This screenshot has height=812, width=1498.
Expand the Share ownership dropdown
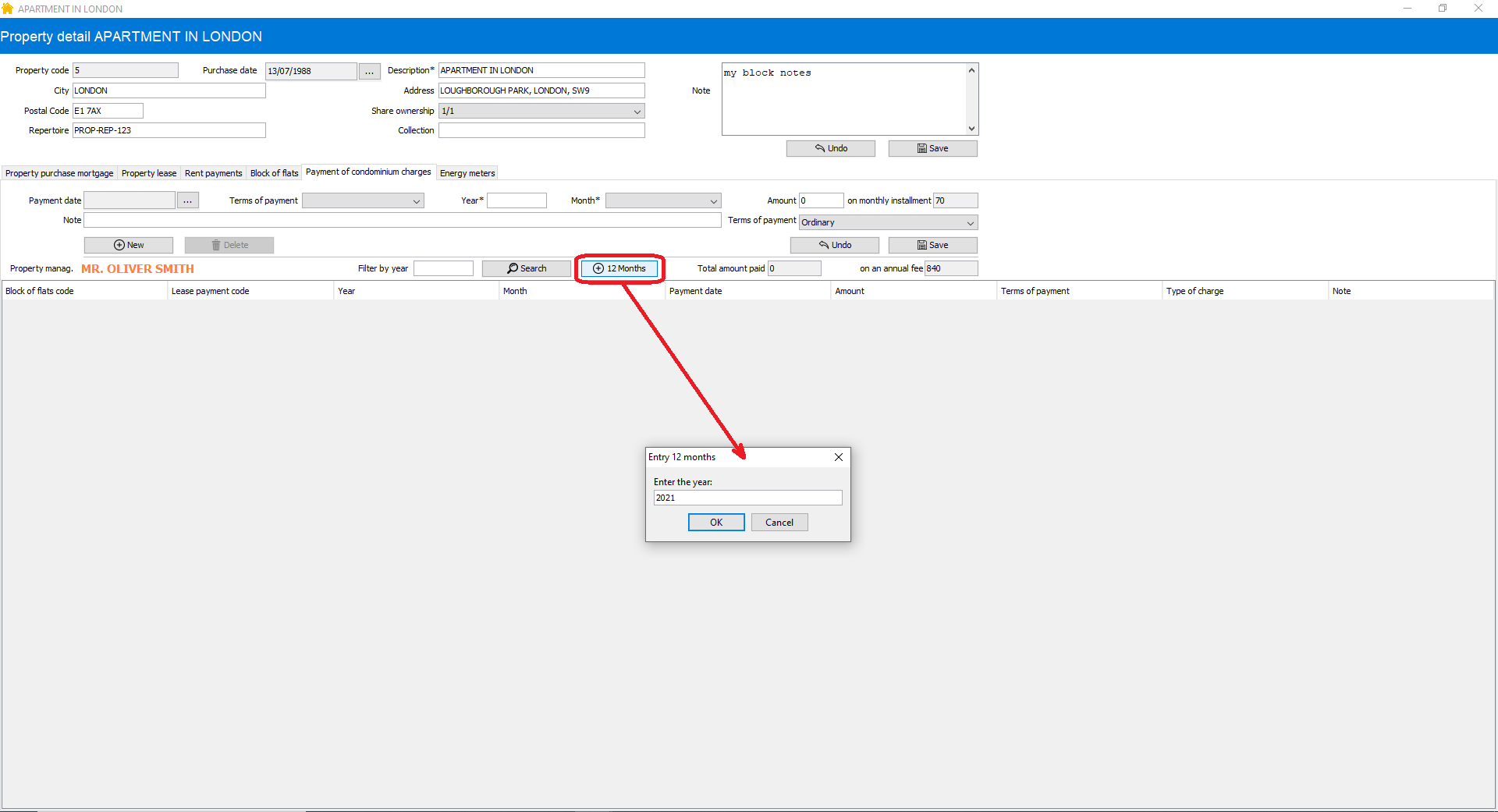(x=637, y=111)
